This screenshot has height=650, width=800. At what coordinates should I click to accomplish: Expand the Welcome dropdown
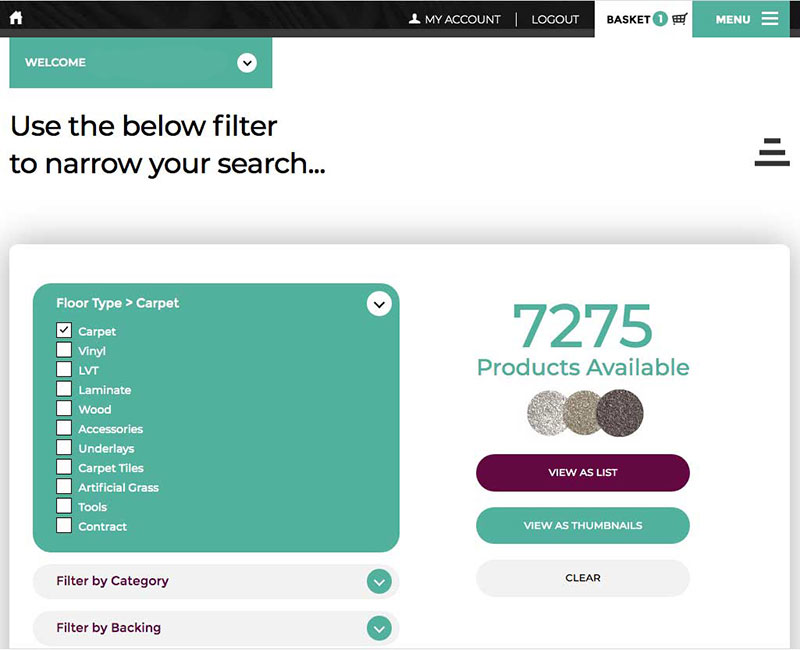247,63
